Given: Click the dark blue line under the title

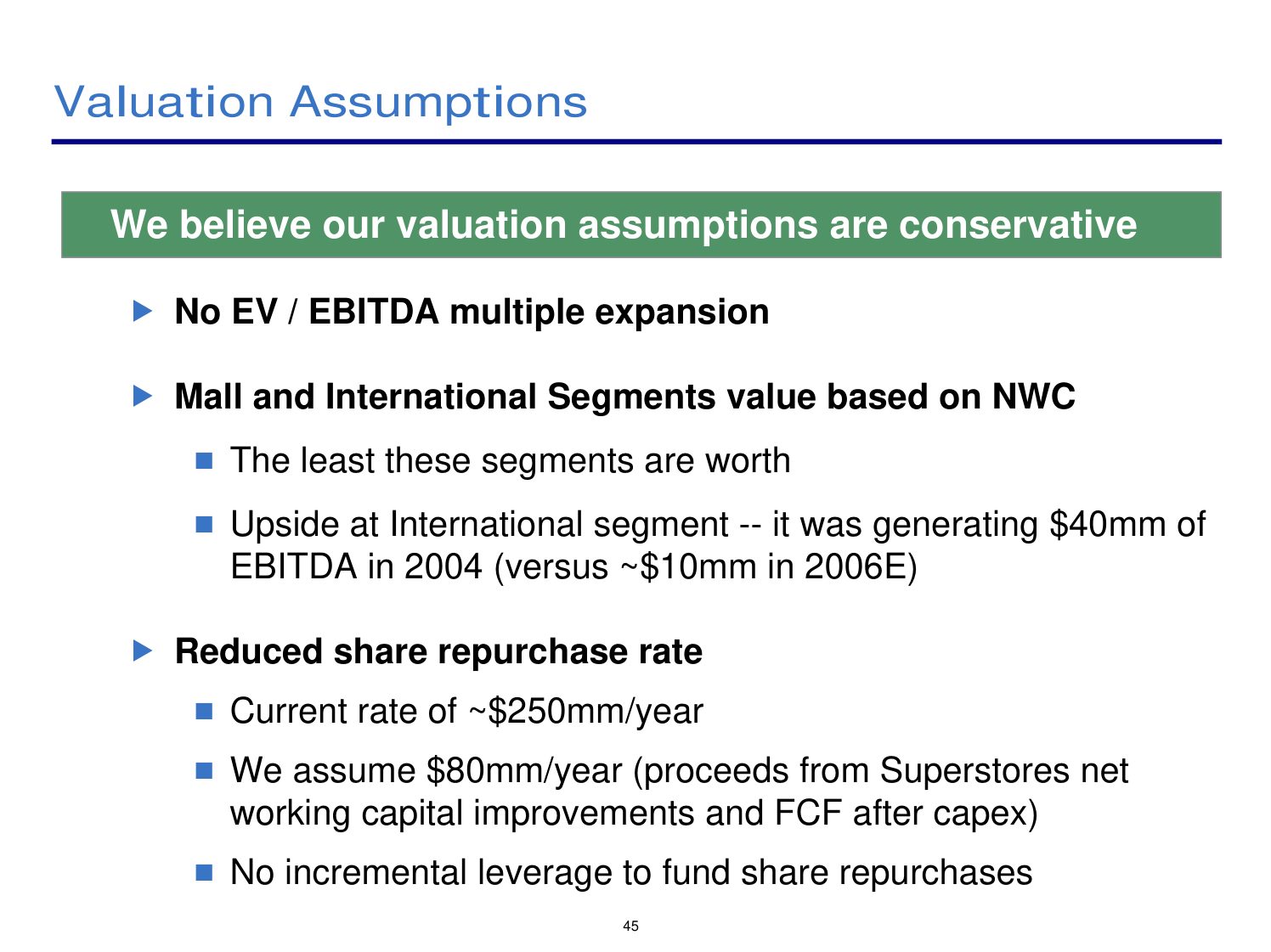Looking at the screenshot, I should pos(636,142).
